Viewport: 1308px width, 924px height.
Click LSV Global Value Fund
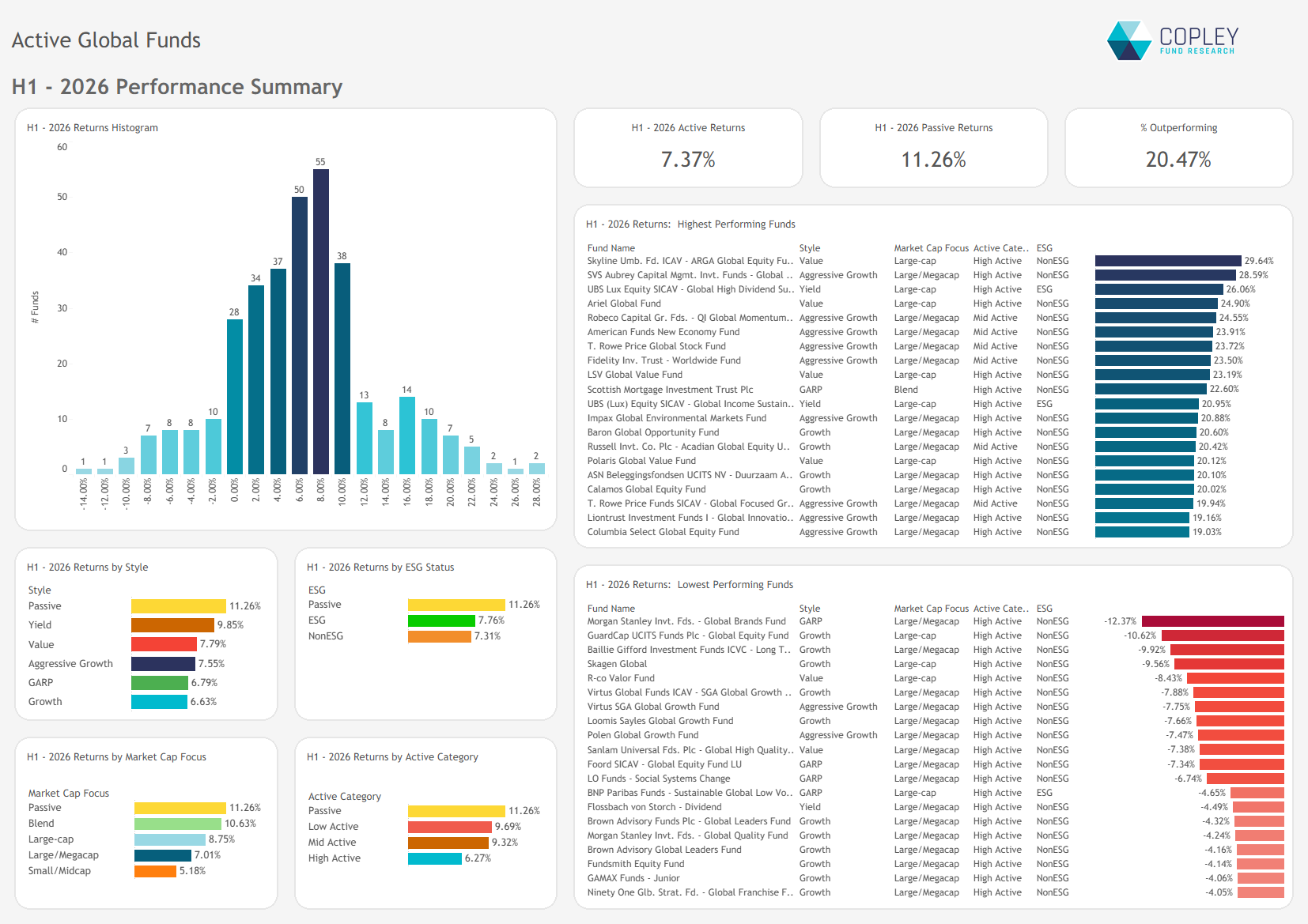(635, 375)
